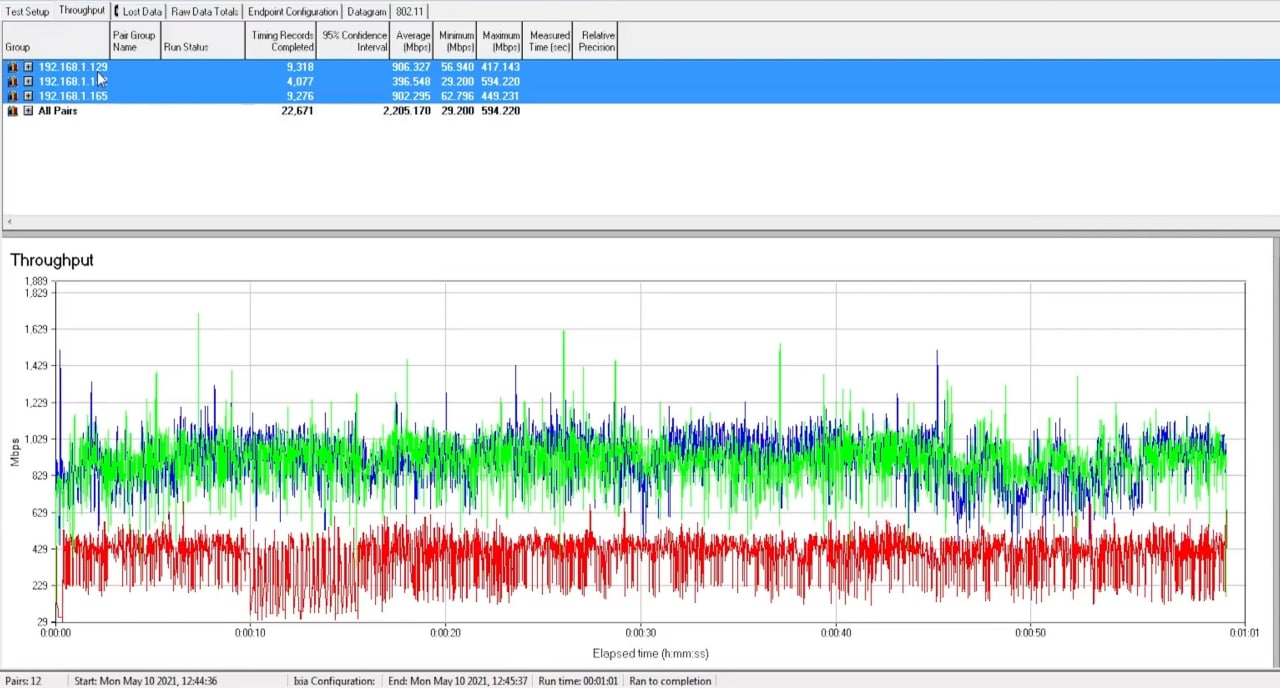
Task: Expand the second IP group row
Action: point(28,82)
